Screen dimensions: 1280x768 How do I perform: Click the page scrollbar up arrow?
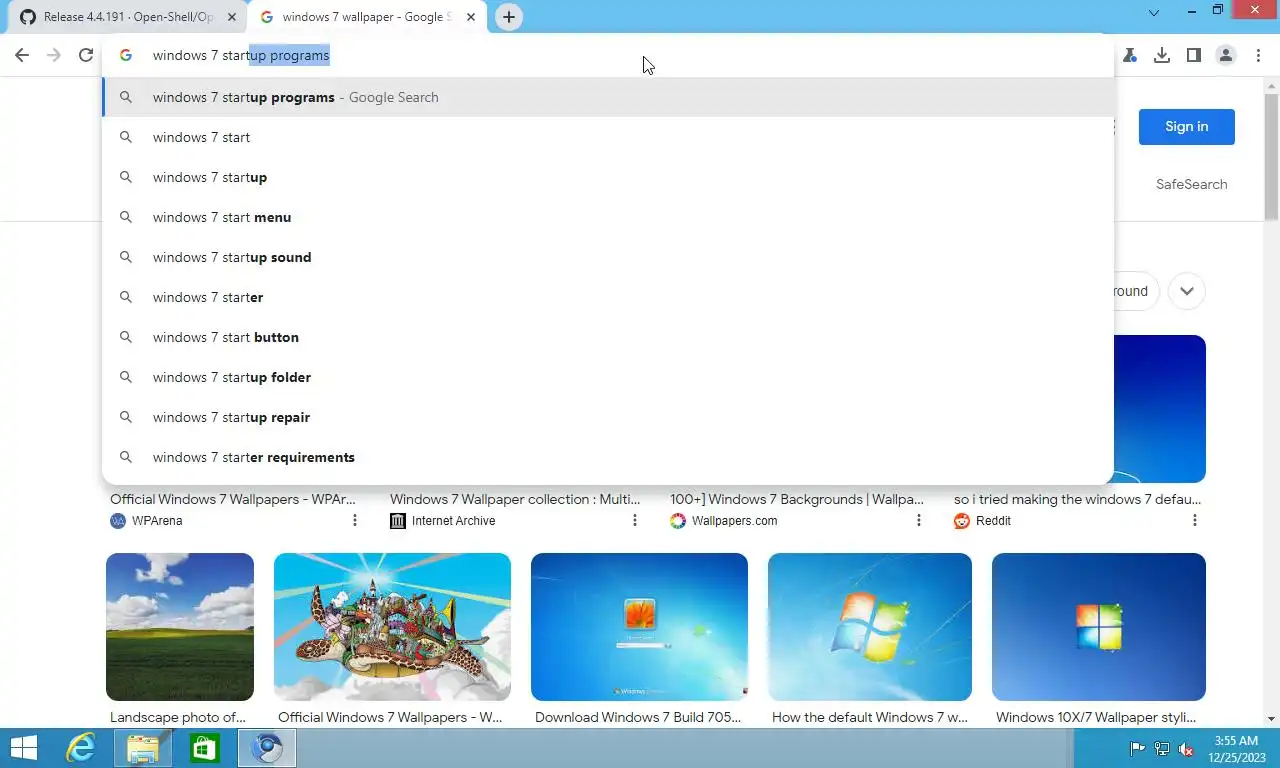tap(1271, 87)
